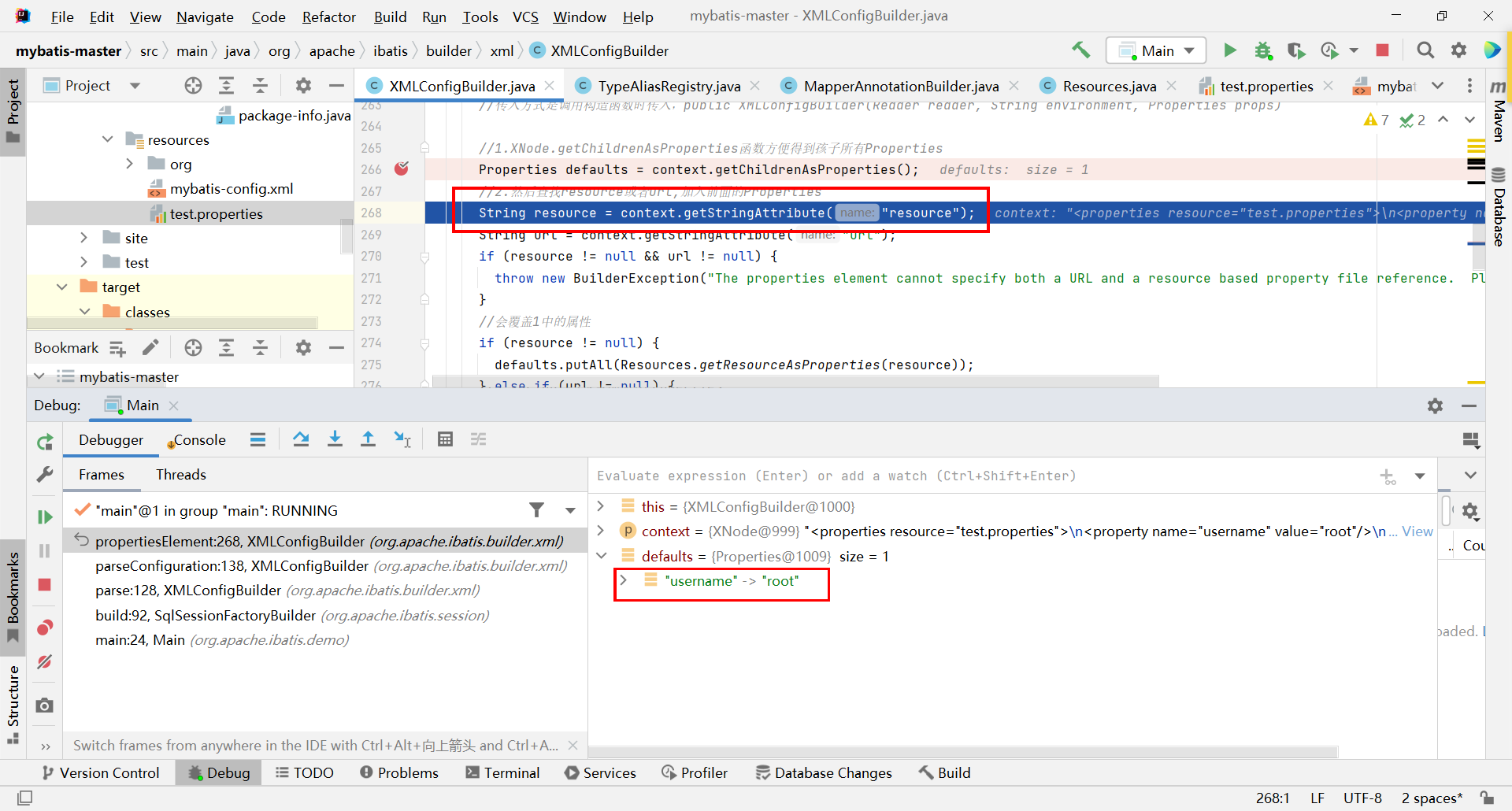Expand the org folder under resources
1512x811 pixels.
[x=130, y=164]
